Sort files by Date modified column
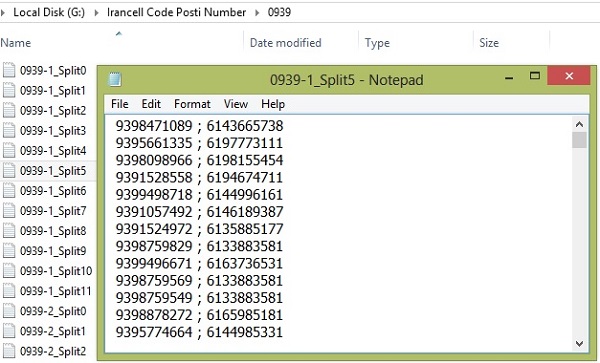 click(285, 42)
